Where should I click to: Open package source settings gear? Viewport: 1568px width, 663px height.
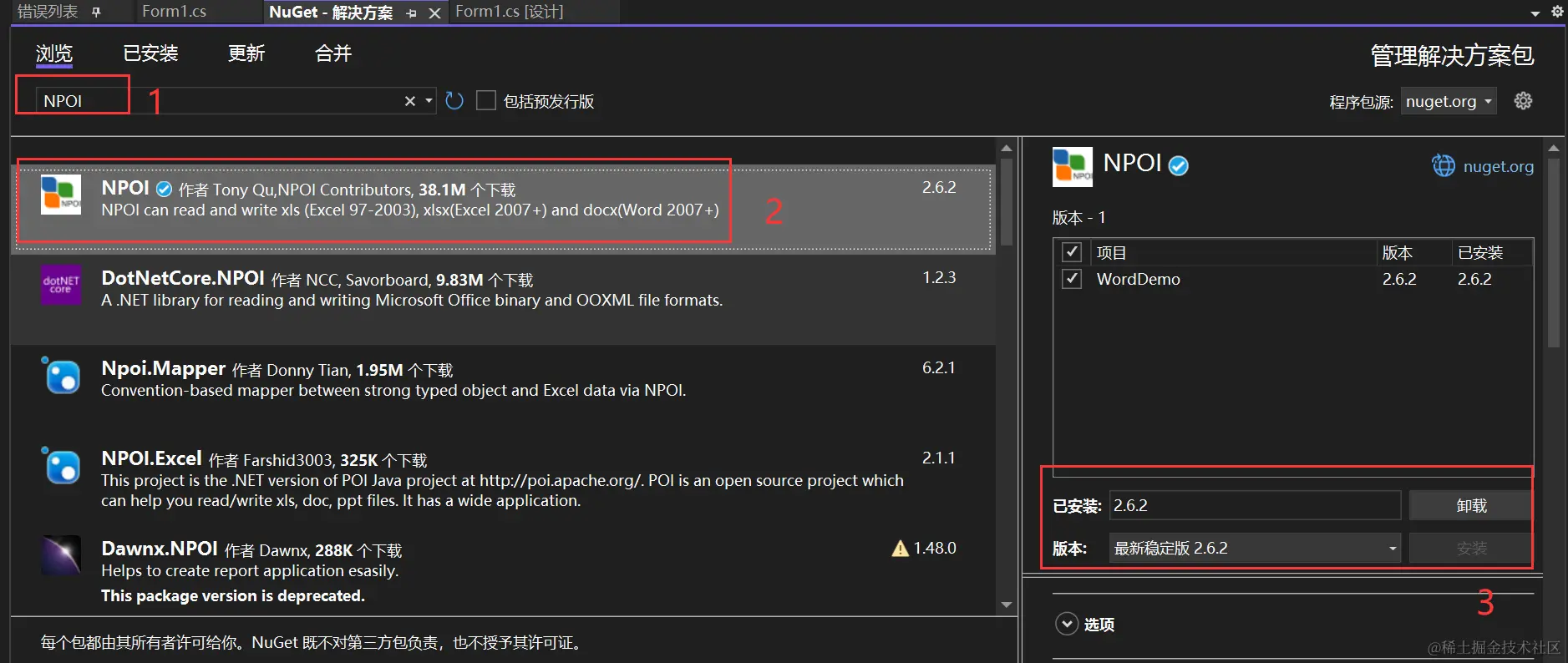(x=1524, y=101)
